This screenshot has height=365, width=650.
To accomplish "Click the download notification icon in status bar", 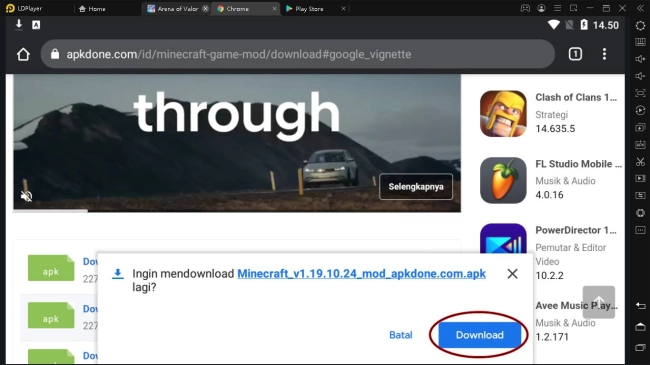I will coord(19,24).
